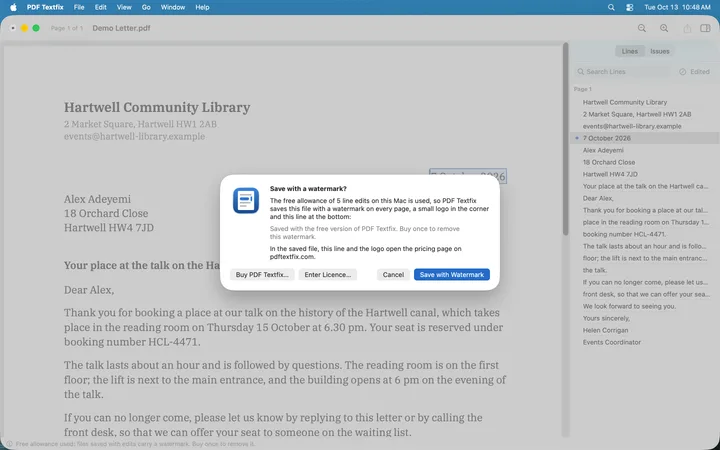Choose Buy PDF Textfix... button

coord(262,275)
